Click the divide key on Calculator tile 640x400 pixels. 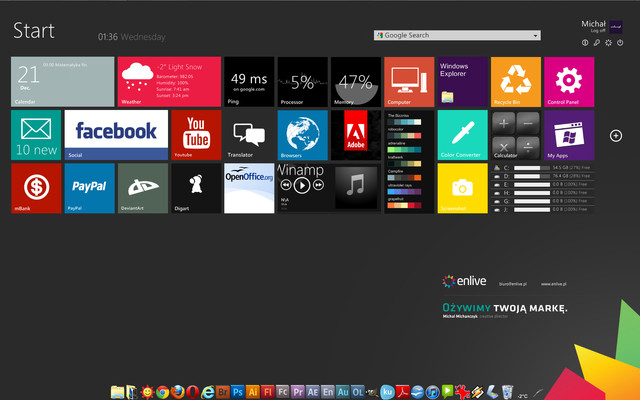528,147
